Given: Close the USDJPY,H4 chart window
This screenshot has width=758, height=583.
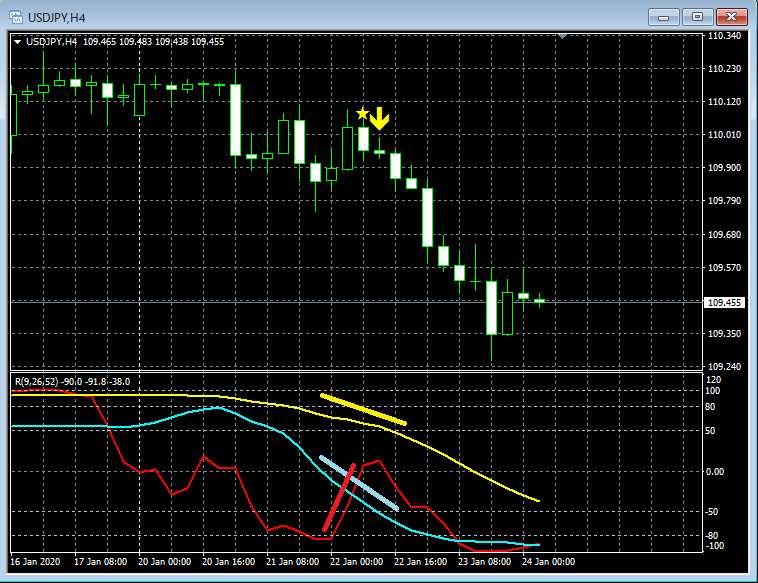Looking at the screenshot, I should point(731,17).
